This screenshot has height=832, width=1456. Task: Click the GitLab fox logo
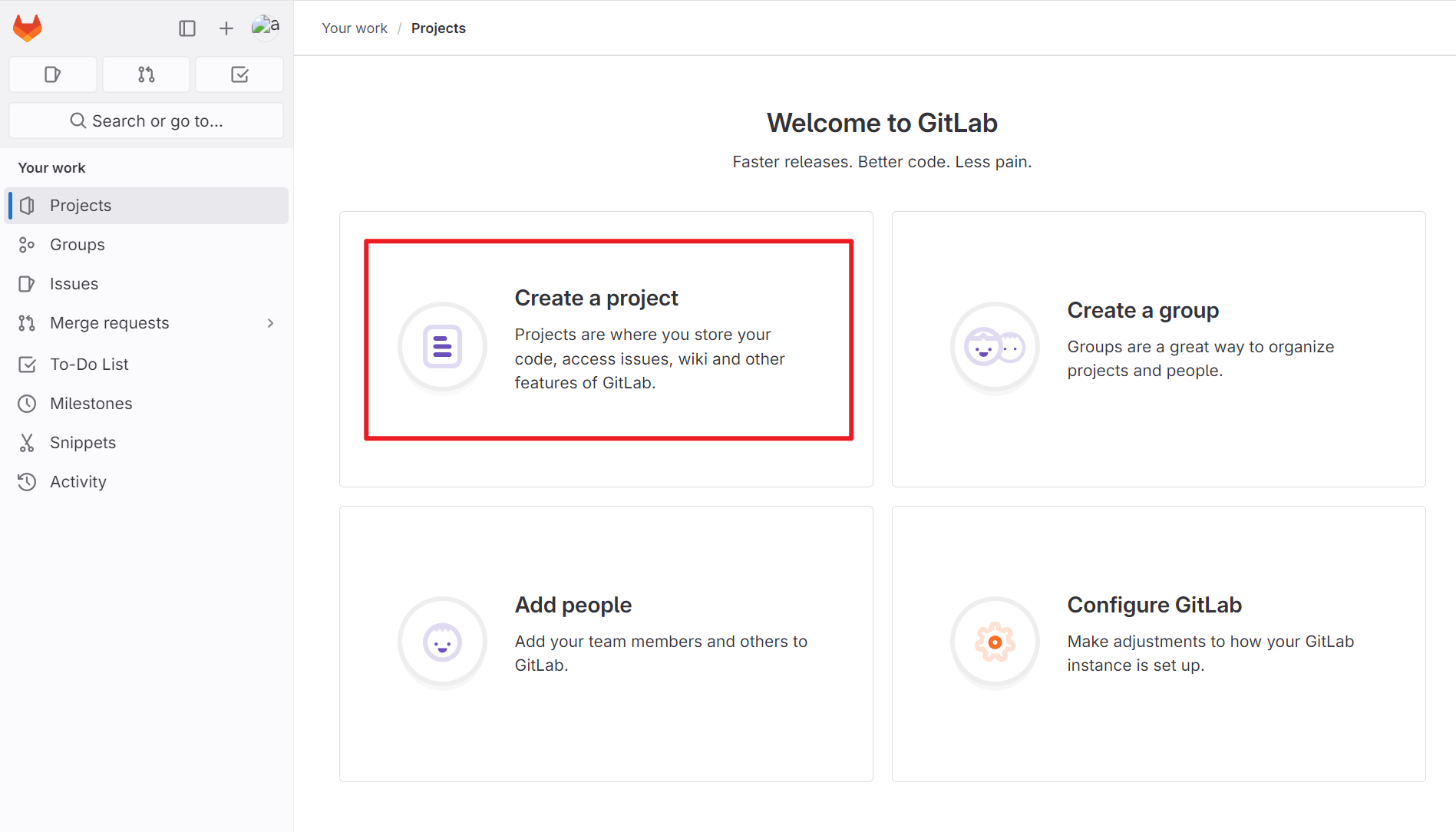(28, 28)
